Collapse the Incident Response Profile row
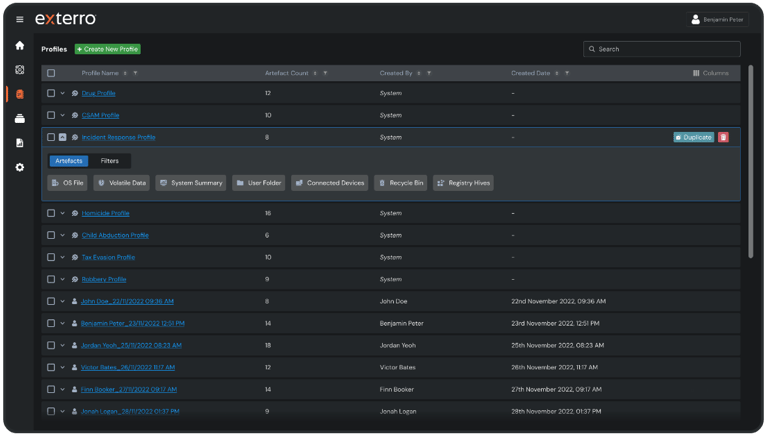Screen dimensions: 768x436 pyautogui.click(x=62, y=137)
